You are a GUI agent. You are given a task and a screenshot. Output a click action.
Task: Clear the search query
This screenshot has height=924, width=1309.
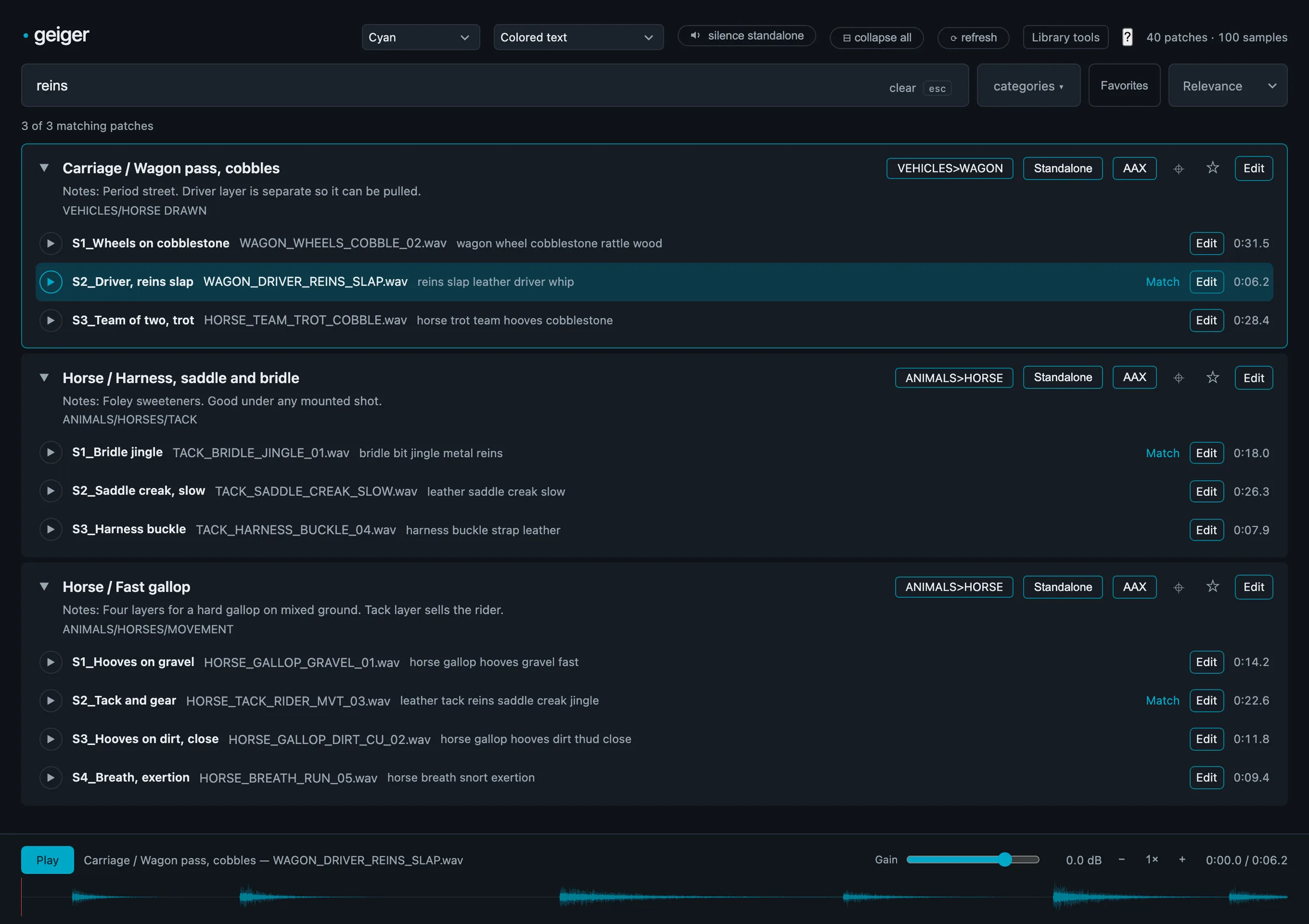tap(902, 88)
